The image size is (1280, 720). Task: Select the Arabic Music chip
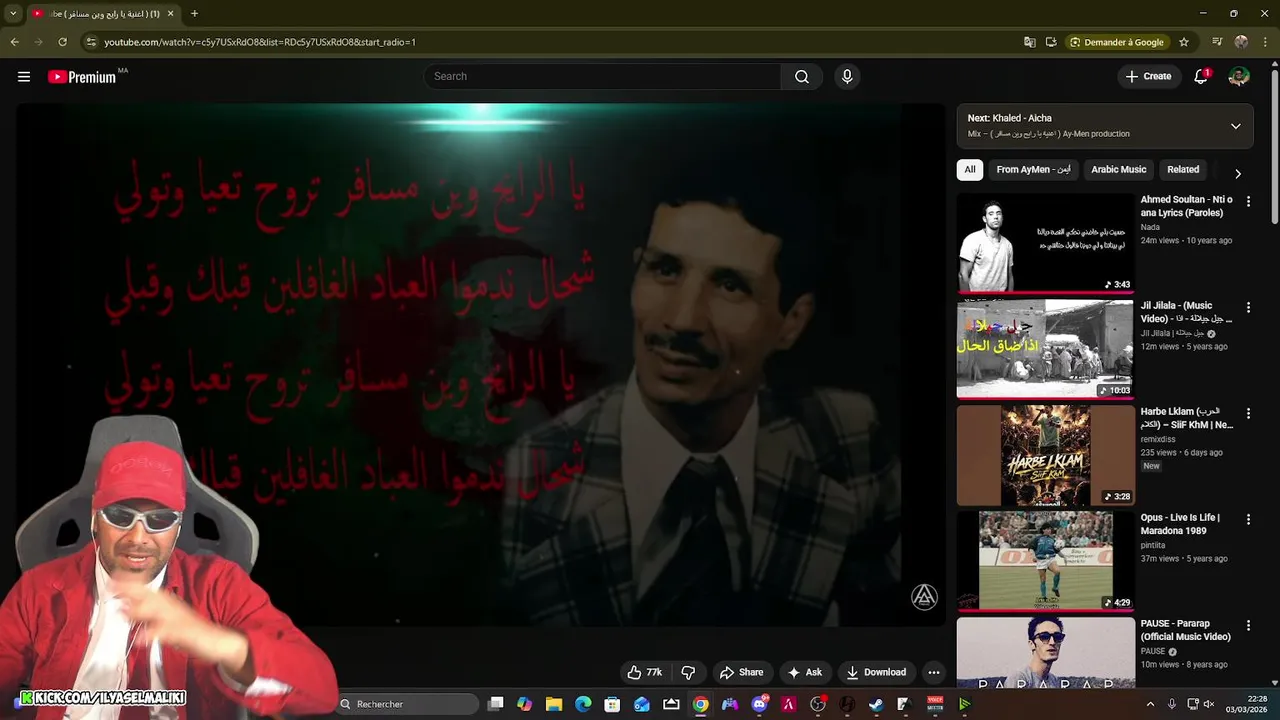coord(1118,170)
